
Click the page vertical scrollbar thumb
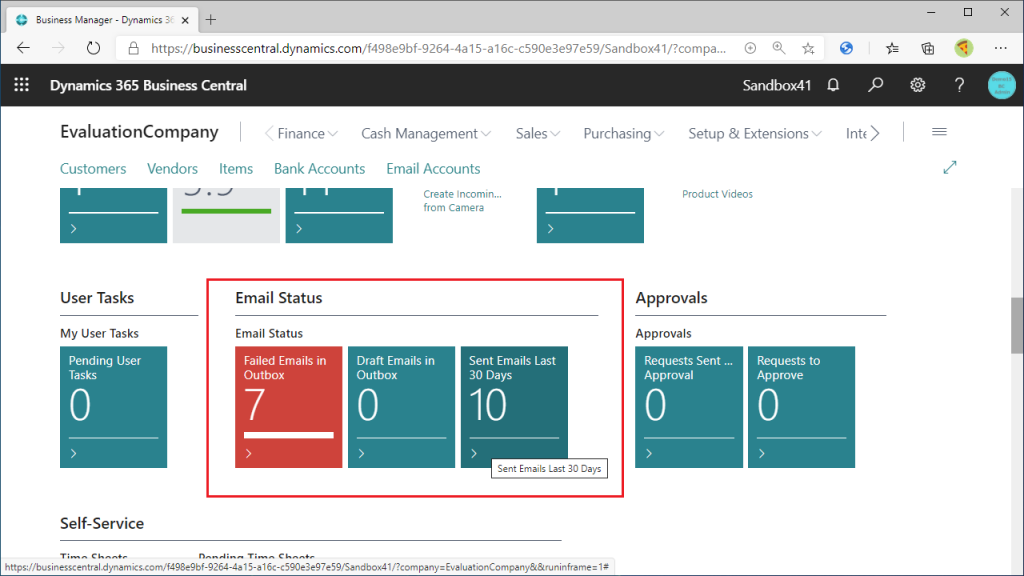pos(1016,325)
